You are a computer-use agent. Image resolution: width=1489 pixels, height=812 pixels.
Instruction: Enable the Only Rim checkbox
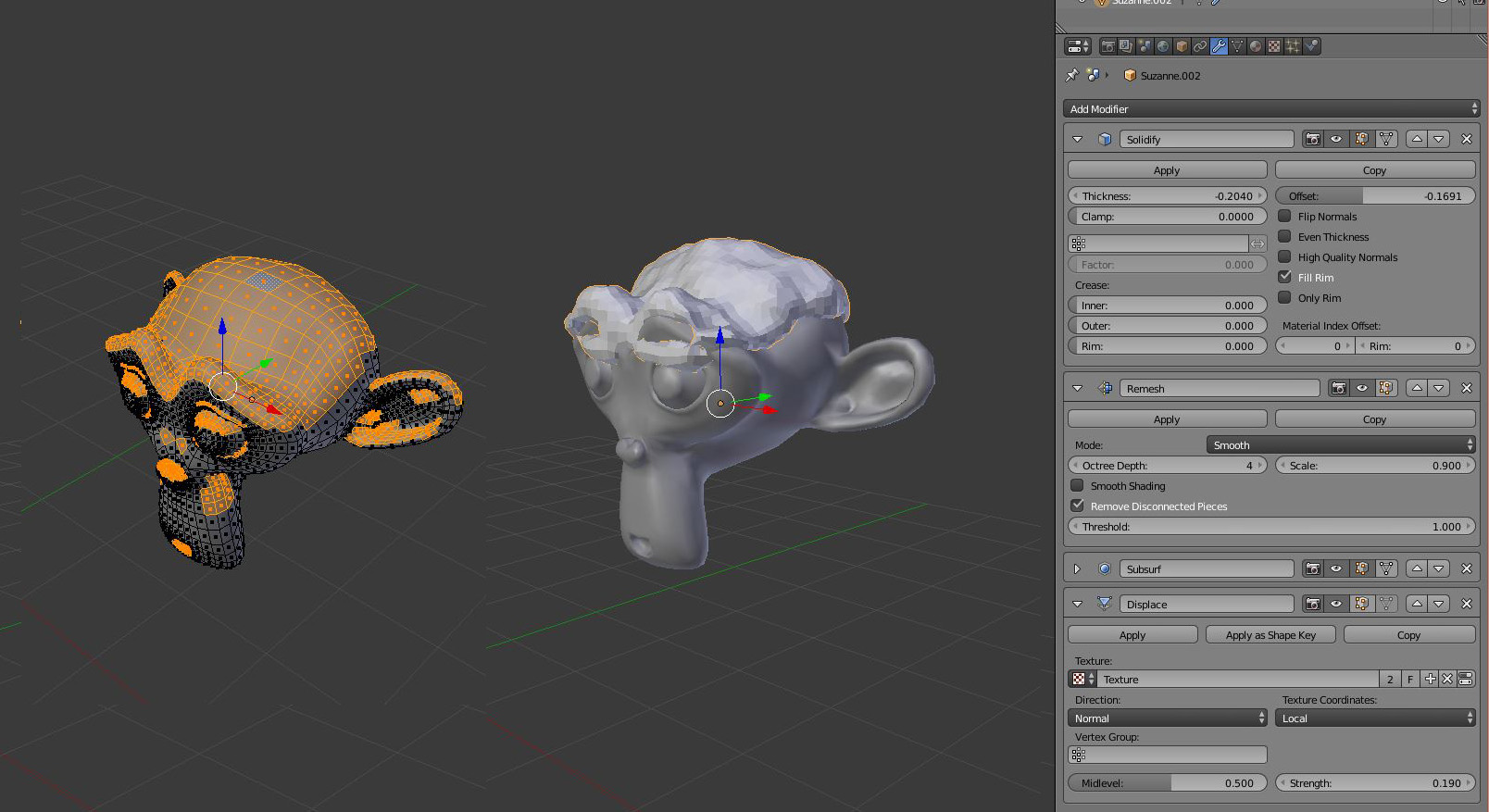tap(1284, 297)
